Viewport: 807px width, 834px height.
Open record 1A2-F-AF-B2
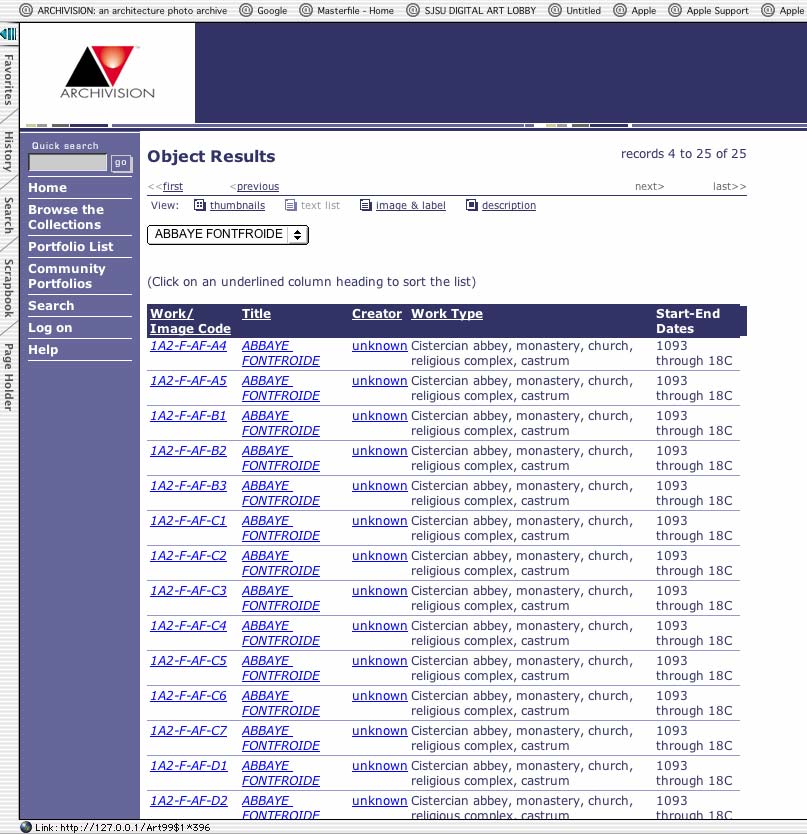pos(188,451)
